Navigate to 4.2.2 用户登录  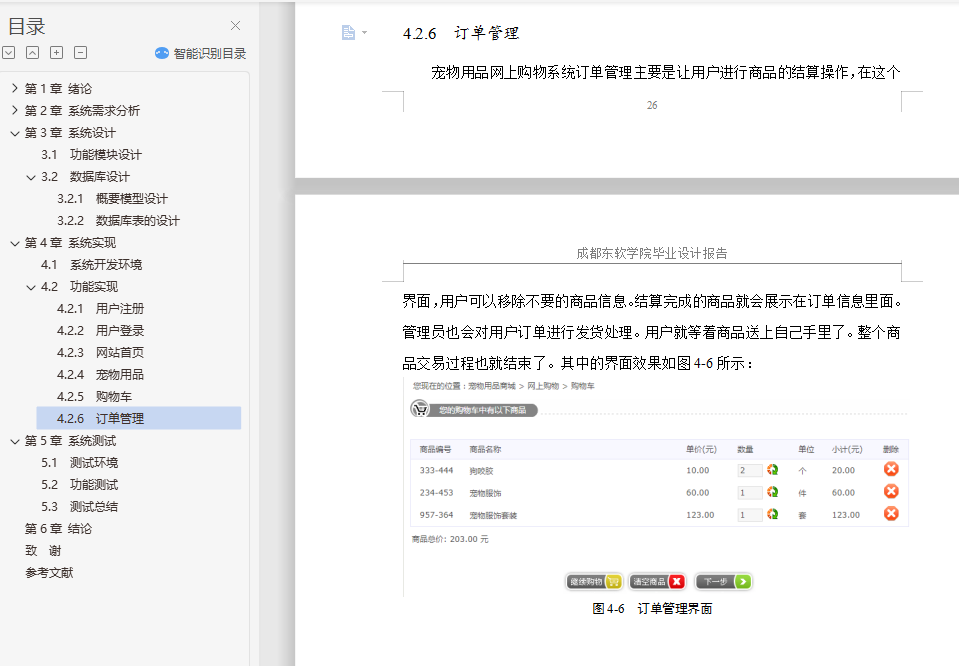100,331
